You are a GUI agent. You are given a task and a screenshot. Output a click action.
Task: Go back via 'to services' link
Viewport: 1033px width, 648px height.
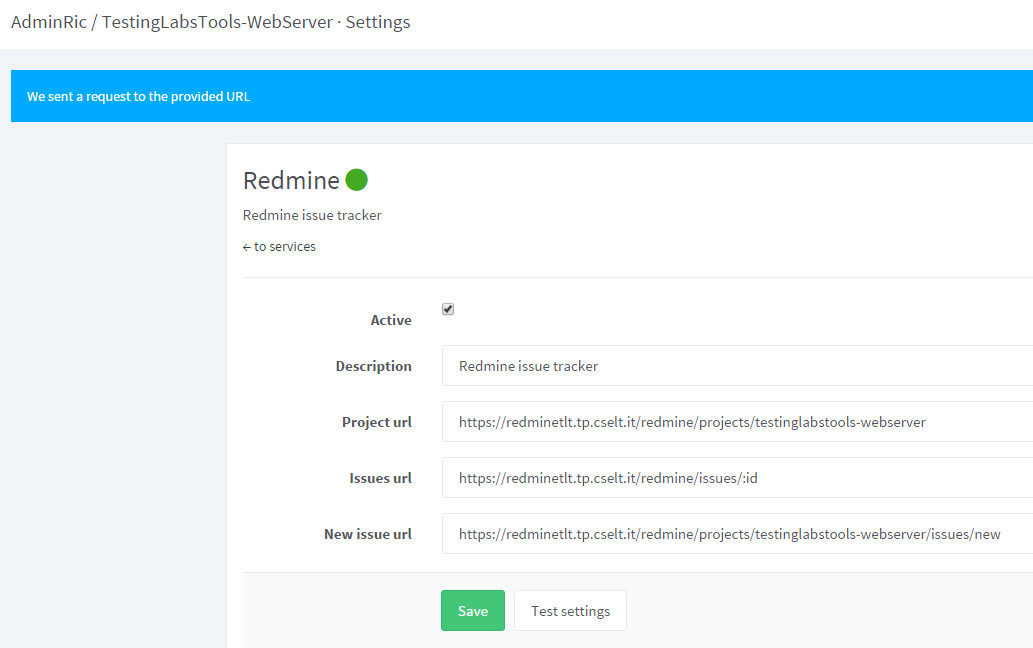pos(279,246)
